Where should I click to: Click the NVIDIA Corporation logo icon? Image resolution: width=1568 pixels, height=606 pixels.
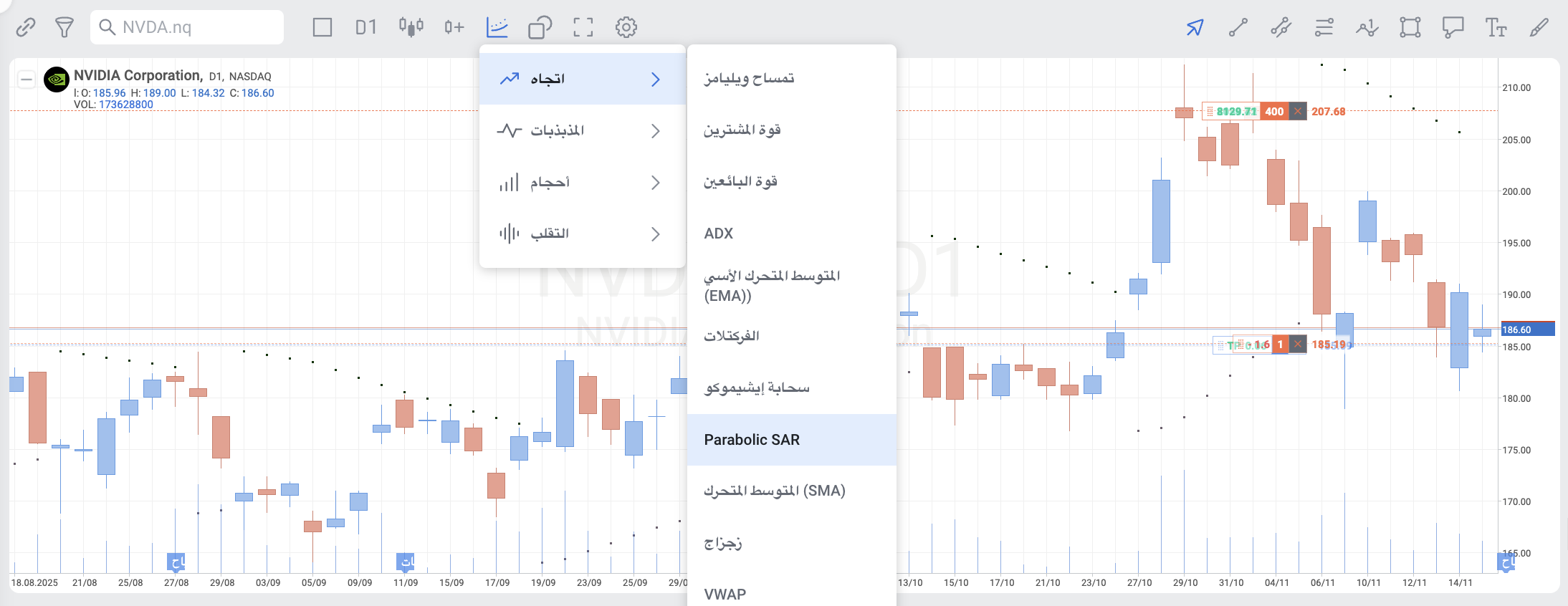click(57, 80)
